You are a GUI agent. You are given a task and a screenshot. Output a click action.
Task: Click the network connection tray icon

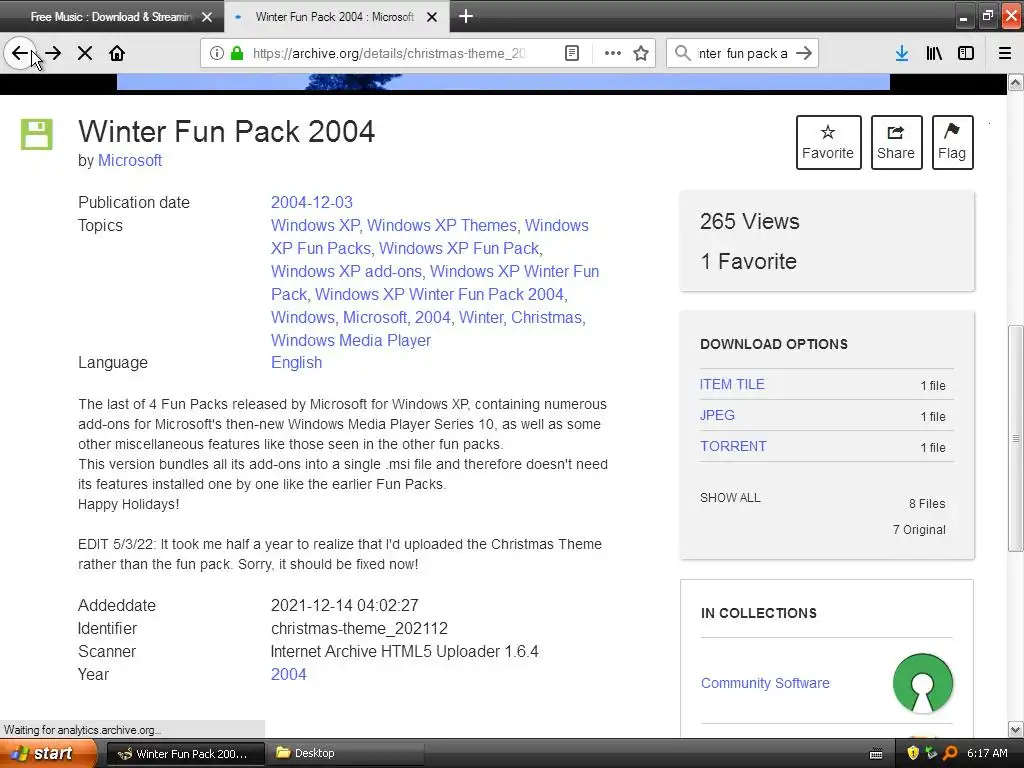click(x=931, y=753)
